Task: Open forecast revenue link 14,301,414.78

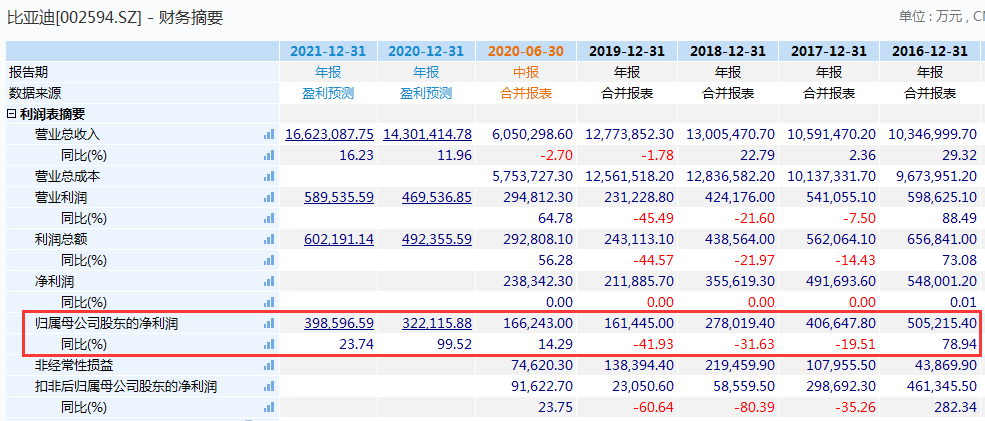Action: [x=428, y=134]
